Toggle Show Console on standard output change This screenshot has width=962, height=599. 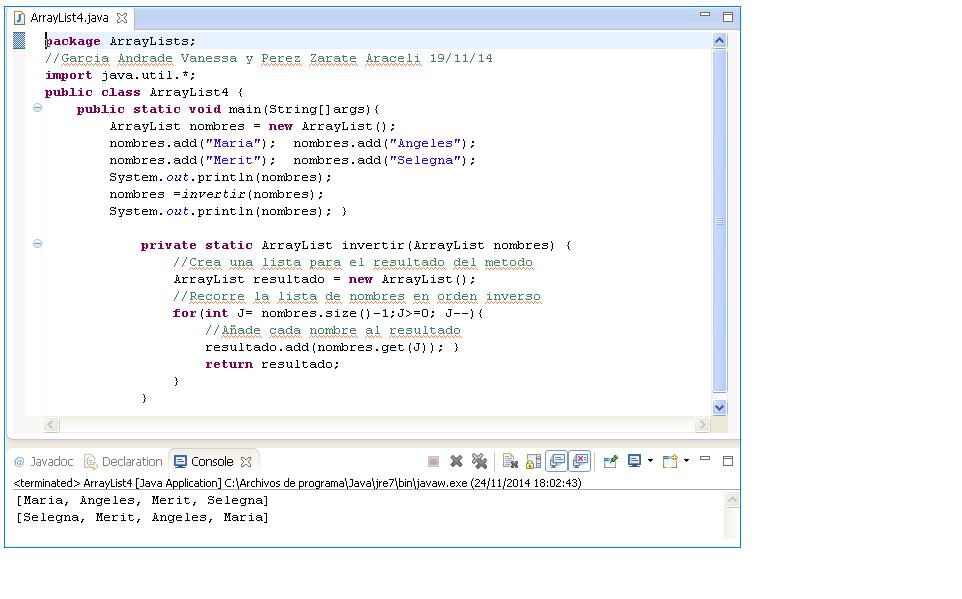pos(557,461)
